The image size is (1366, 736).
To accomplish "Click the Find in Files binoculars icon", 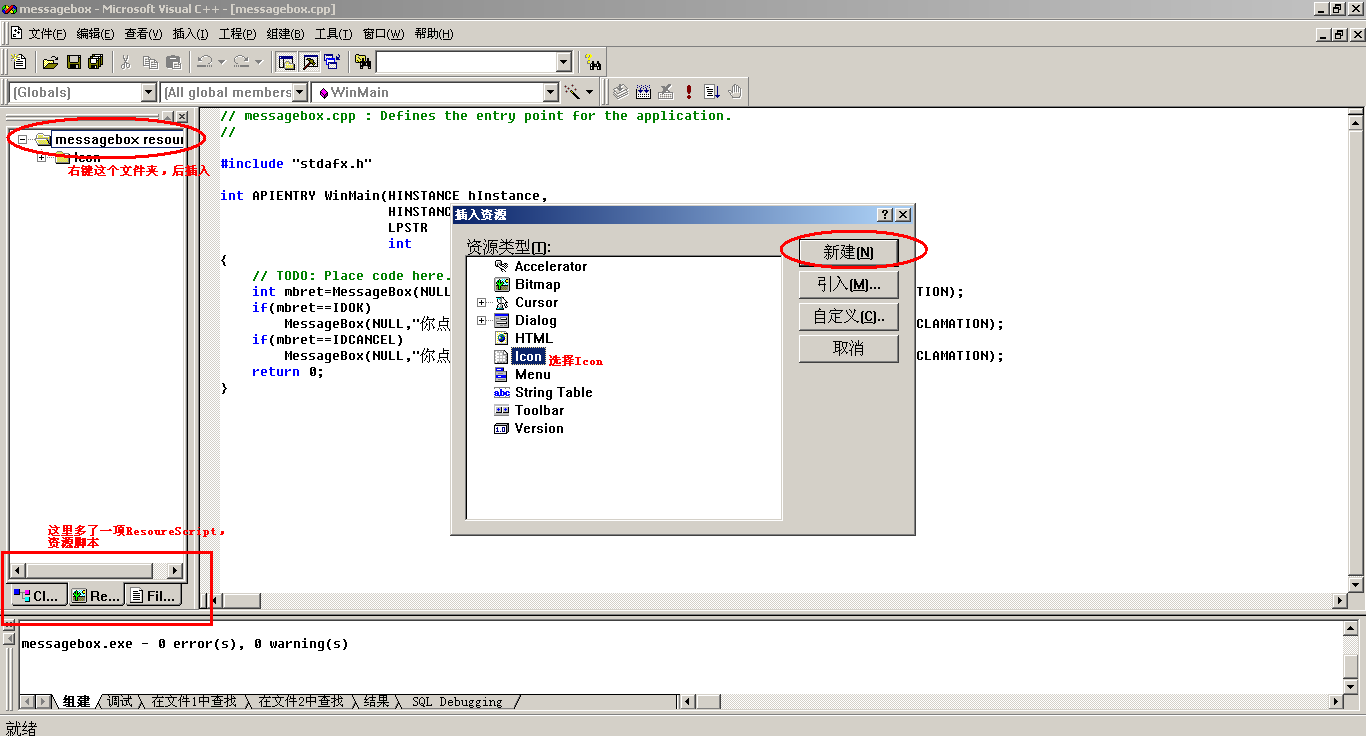I will click(x=363, y=62).
